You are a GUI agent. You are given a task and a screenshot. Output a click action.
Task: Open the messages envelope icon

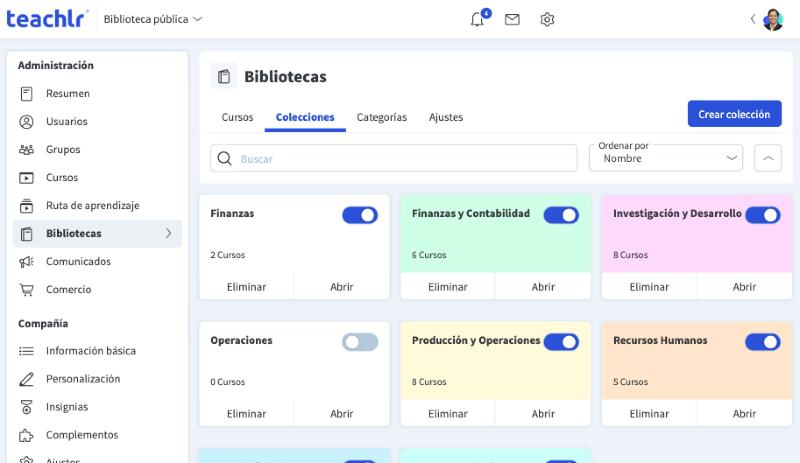tap(512, 19)
